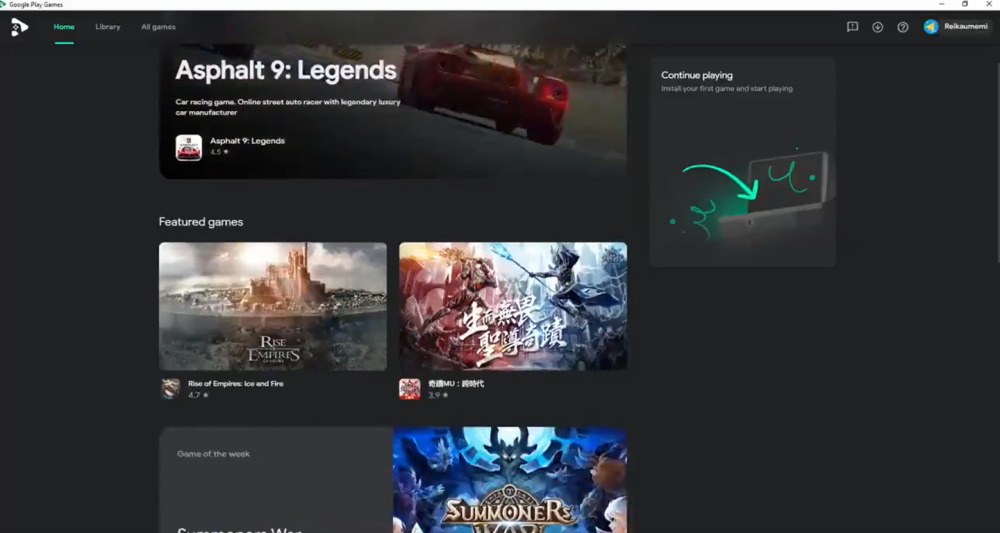Image resolution: width=1000 pixels, height=533 pixels.
Task: Open the Home tab
Action: point(64,27)
